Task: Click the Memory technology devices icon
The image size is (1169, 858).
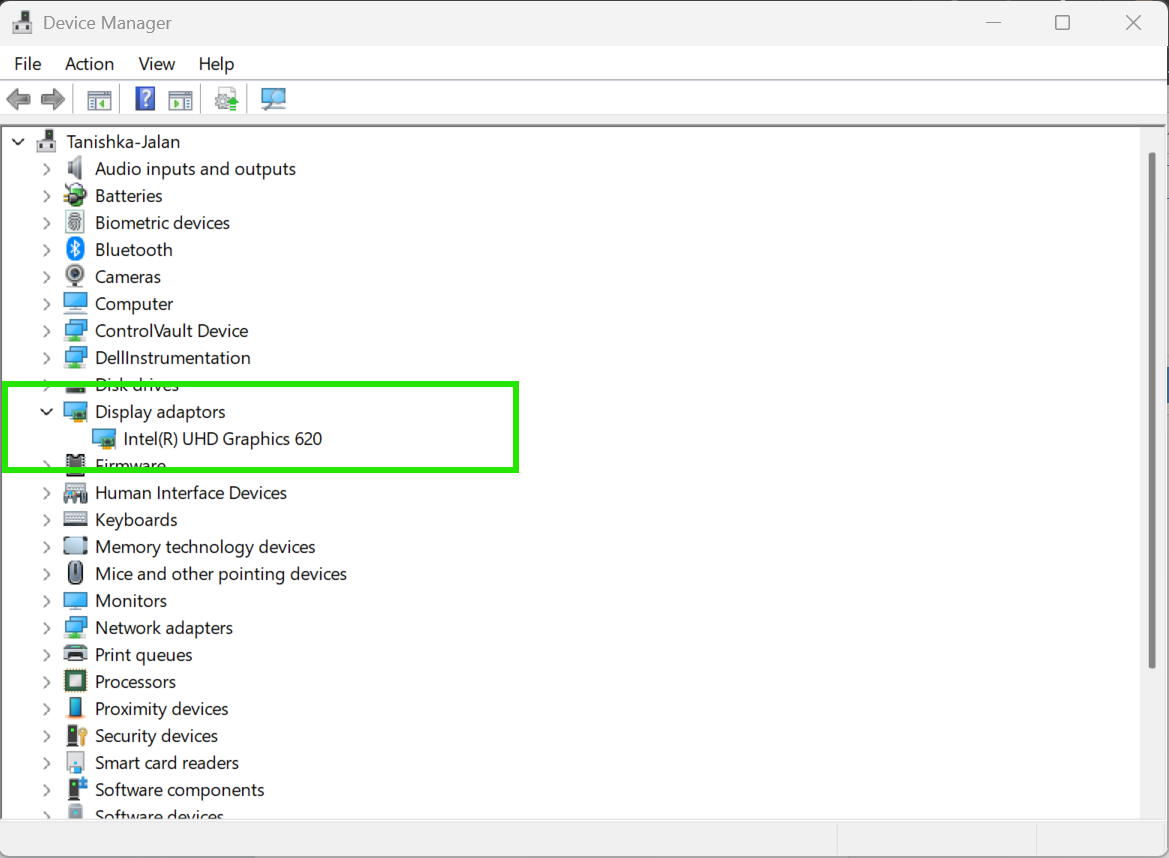Action: (75, 546)
